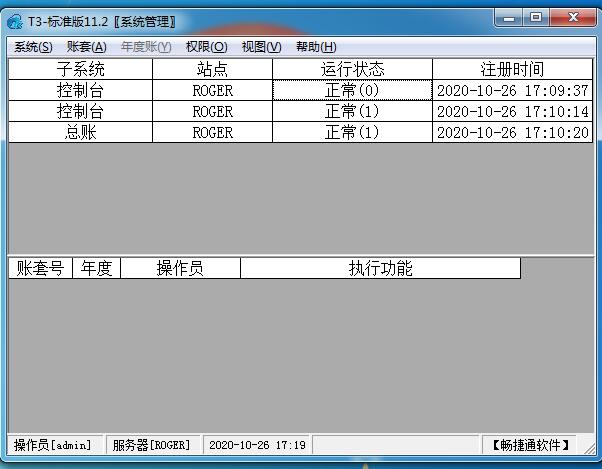This screenshot has width=602, height=469.
Task: Select the 控制台 cell registered at 17:09:37
Action: 80,91
